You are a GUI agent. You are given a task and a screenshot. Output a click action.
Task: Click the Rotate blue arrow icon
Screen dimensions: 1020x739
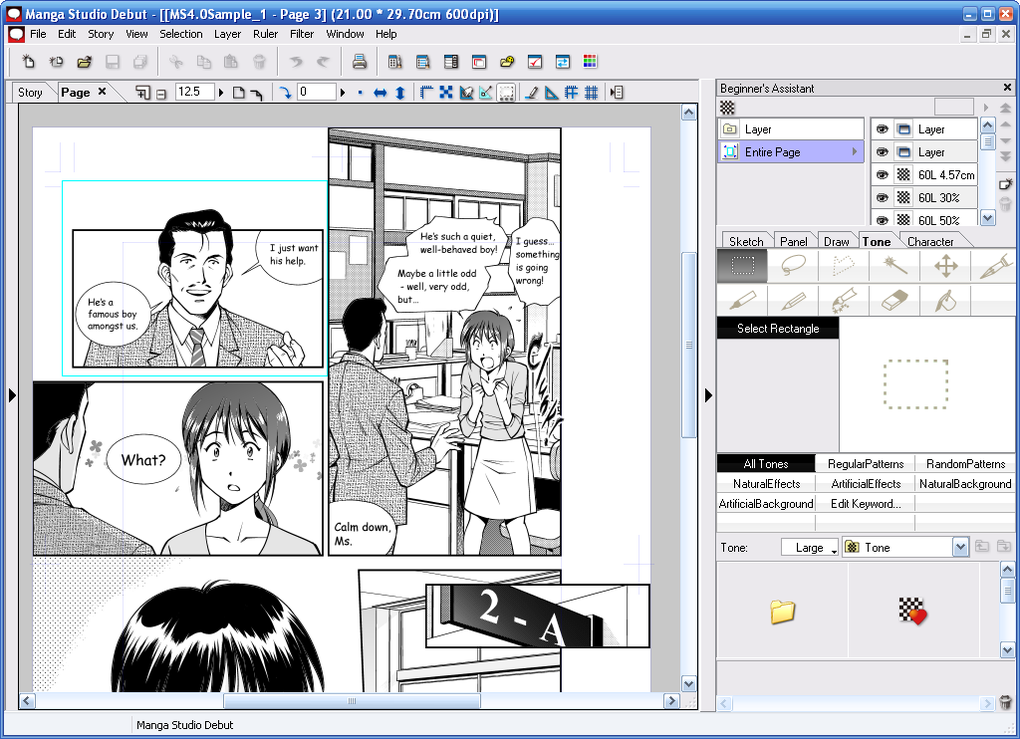point(285,93)
